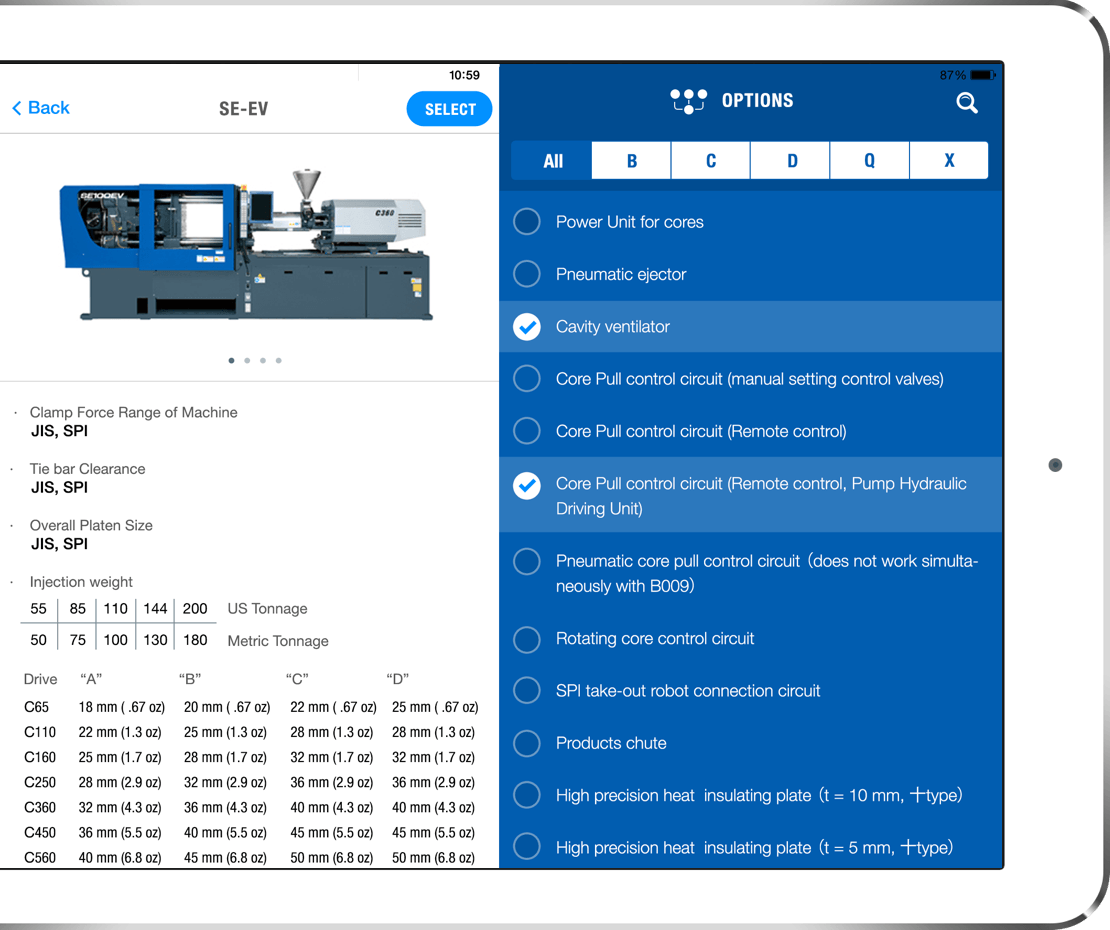Tap the blue SELECT button
The height and width of the screenshot is (930, 1110).
pos(450,109)
